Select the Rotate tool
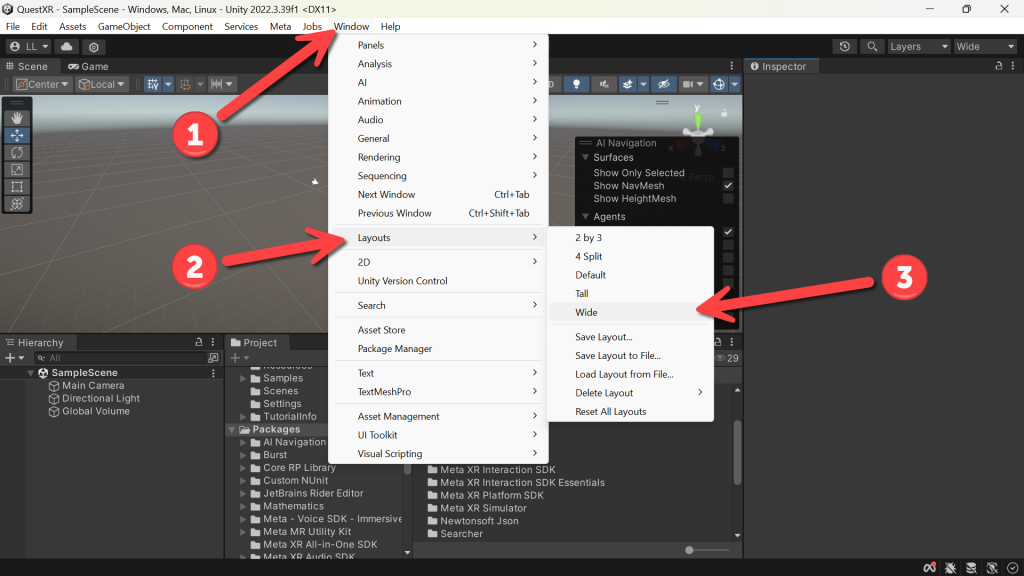The image size is (1024, 576). tap(17, 152)
